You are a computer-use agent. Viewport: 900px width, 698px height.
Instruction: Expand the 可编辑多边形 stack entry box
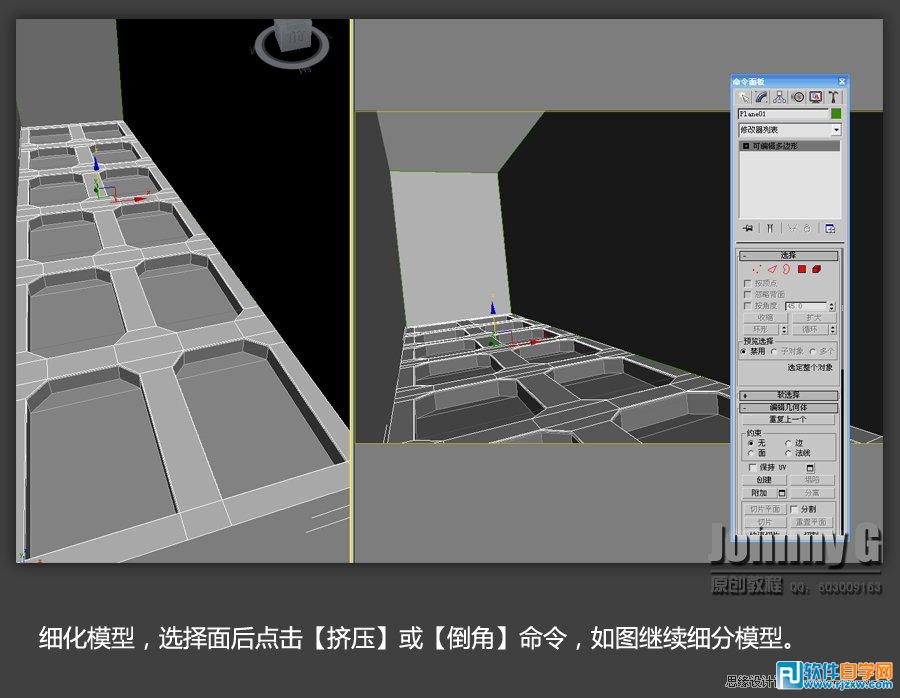(746, 146)
